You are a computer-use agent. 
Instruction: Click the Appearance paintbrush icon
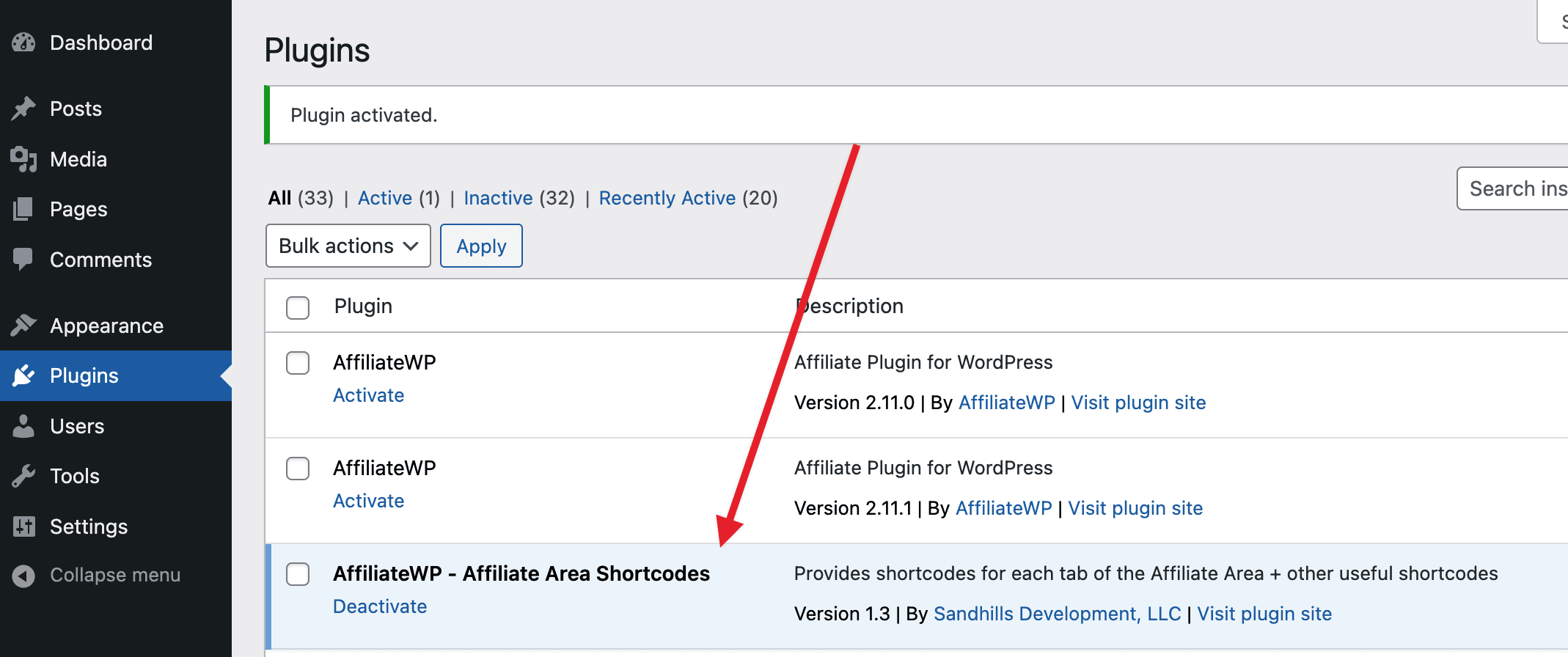[x=23, y=325]
